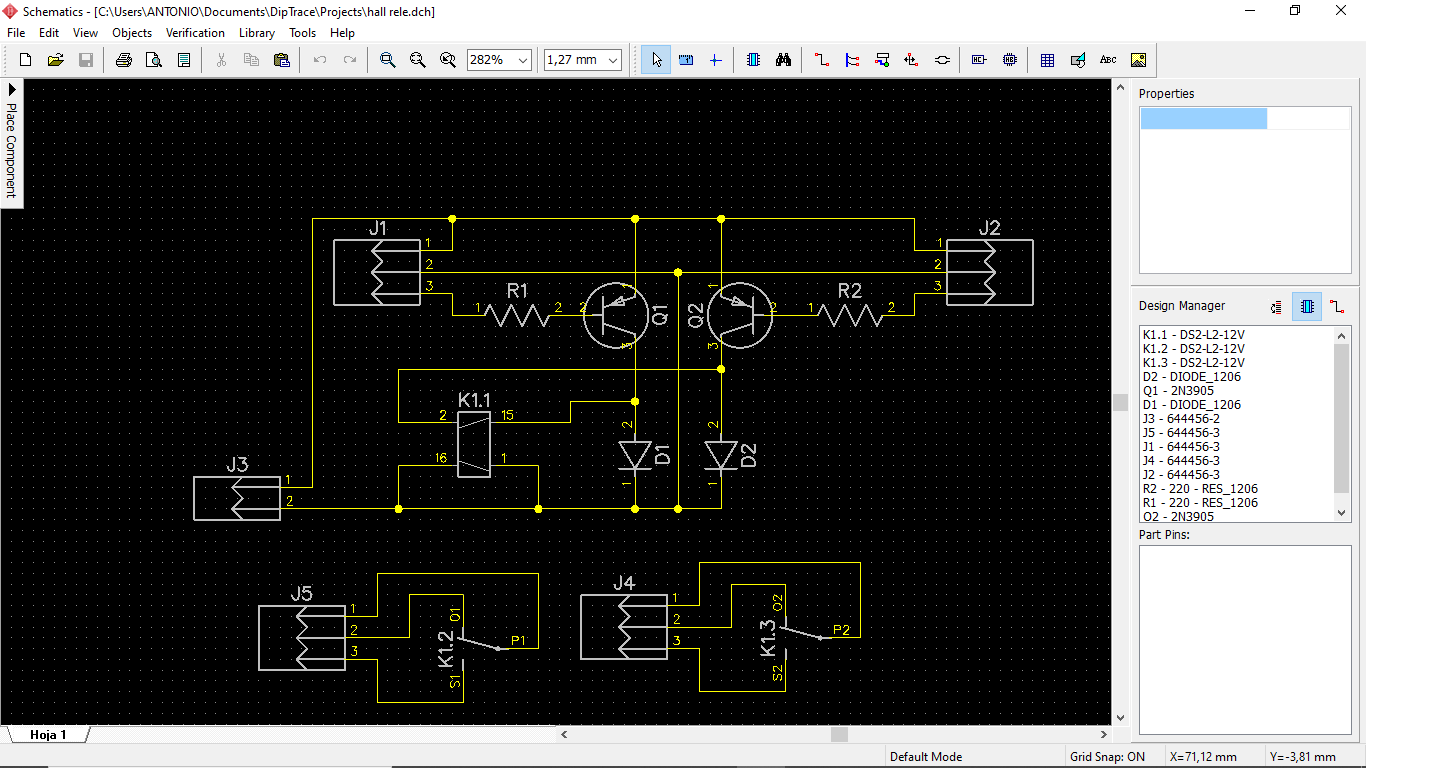Select resistor R2 symbol on schematic
This screenshot has width=1434, height=768.
[x=849, y=316]
